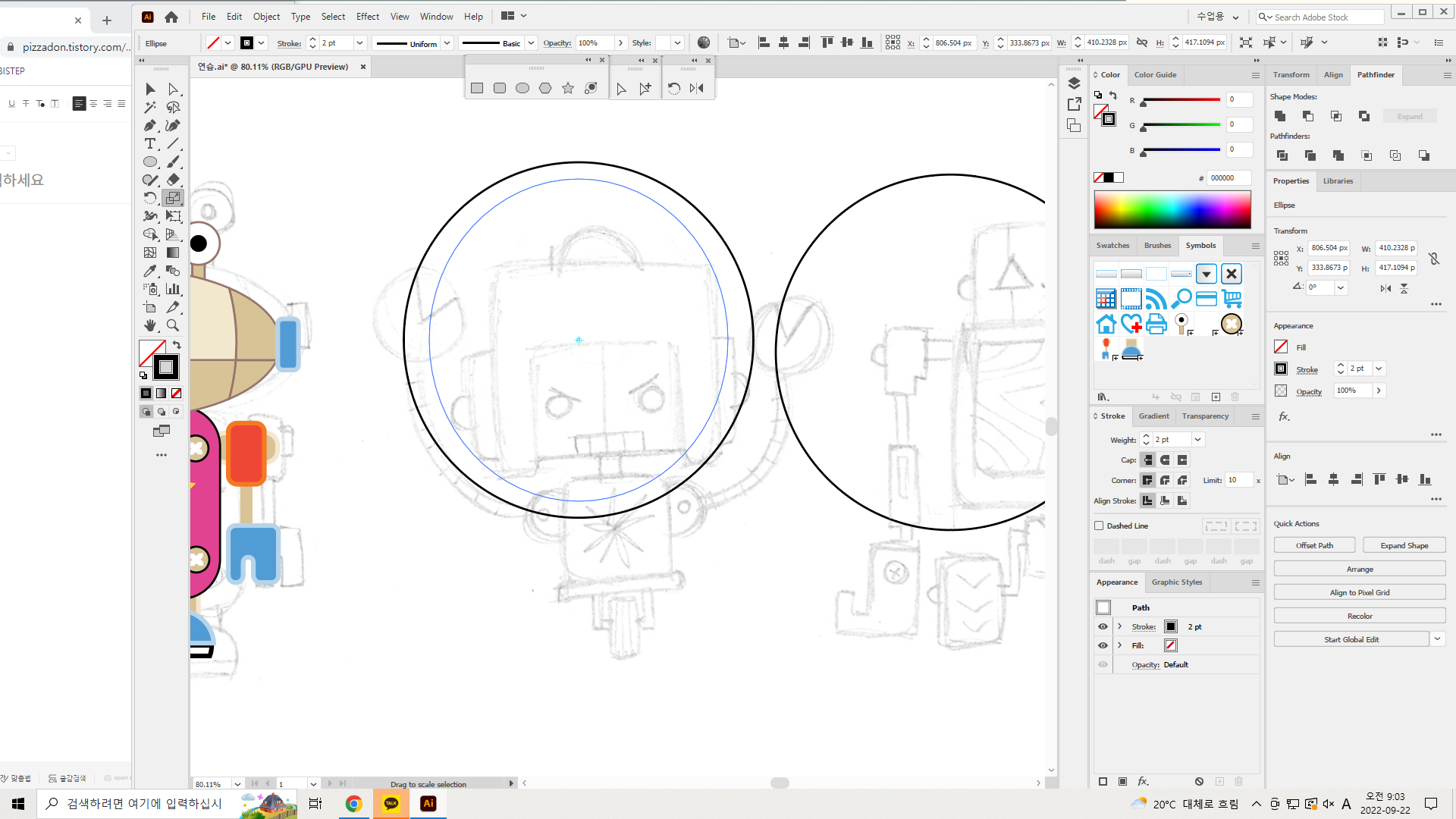The width and height of the screenshot is (1456, 819).
Task: Select the Lasso tool
Action: [x=173, y=108]
